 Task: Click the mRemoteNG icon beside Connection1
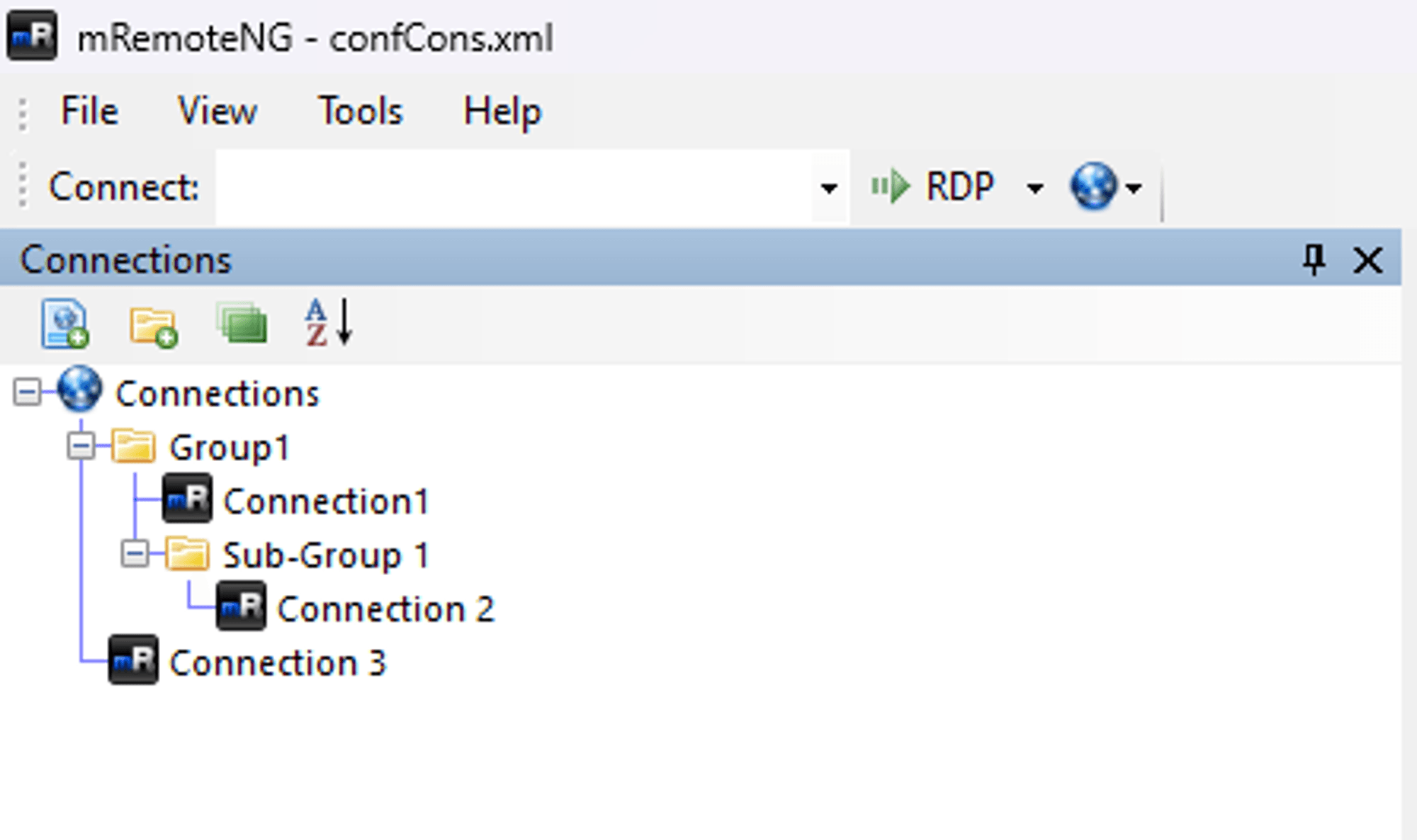click(x=187, y=499)
